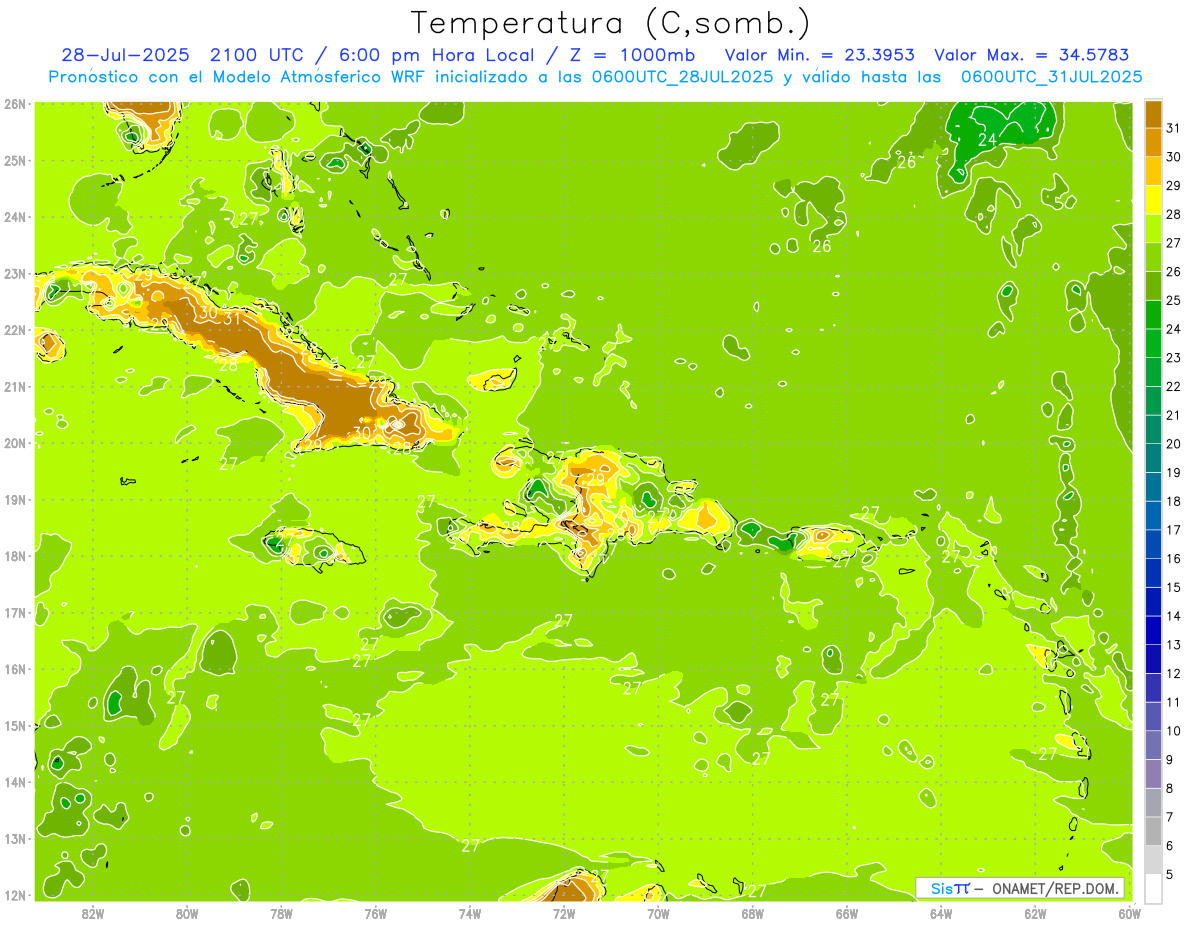
Task: Click the legend scale value 10
Action: pyautogui.click(x=1174, y=731)
